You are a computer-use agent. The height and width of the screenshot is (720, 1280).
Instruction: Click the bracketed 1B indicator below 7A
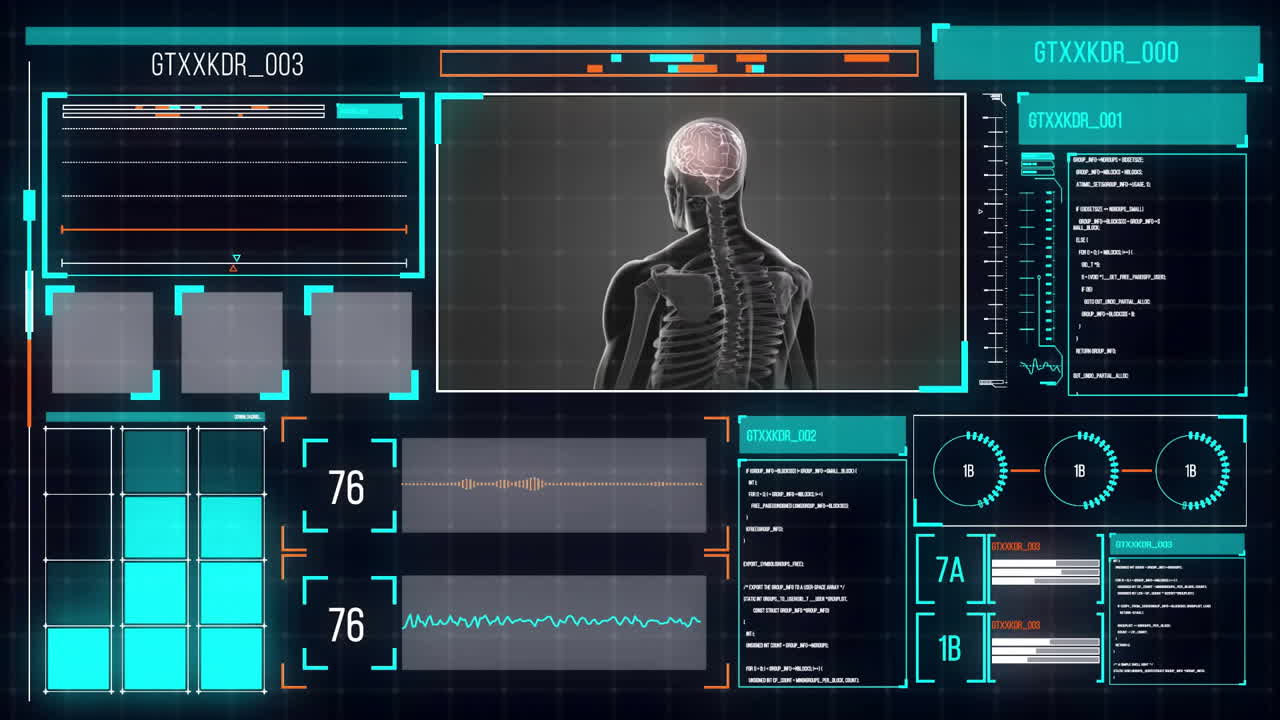950,649
